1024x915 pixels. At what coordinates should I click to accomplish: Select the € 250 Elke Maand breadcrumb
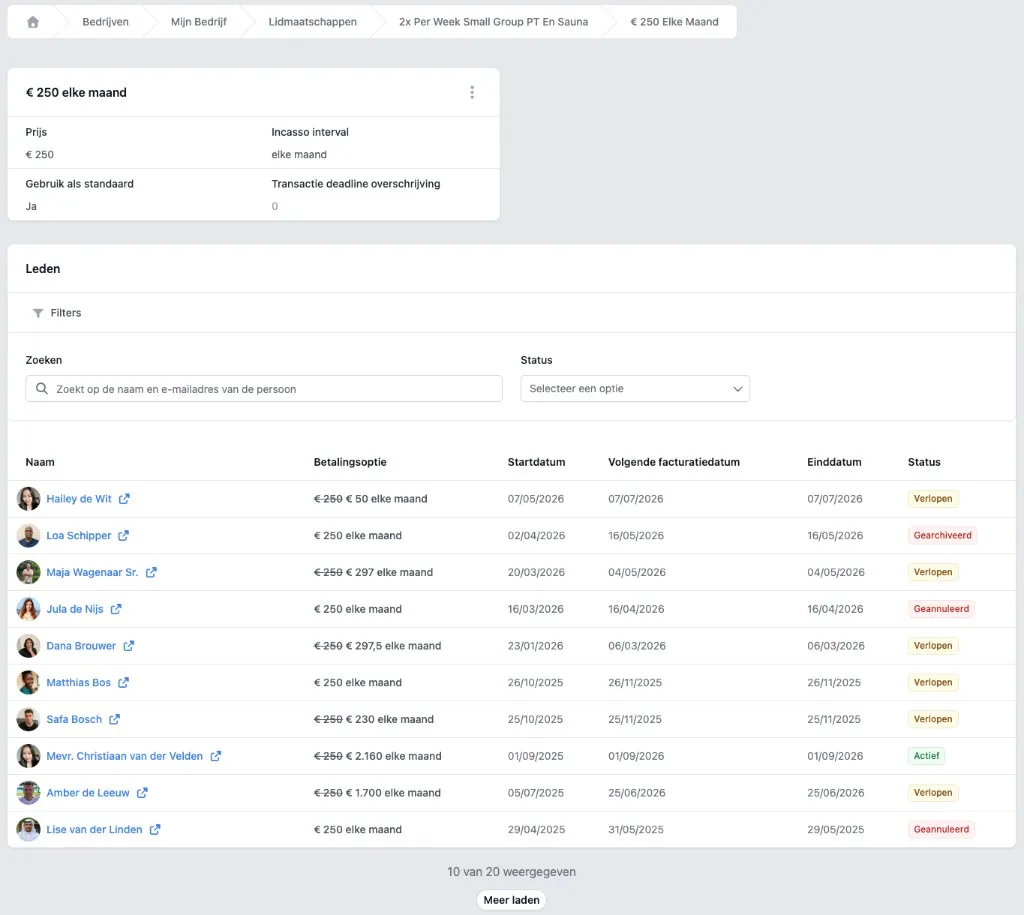[674, 22]
